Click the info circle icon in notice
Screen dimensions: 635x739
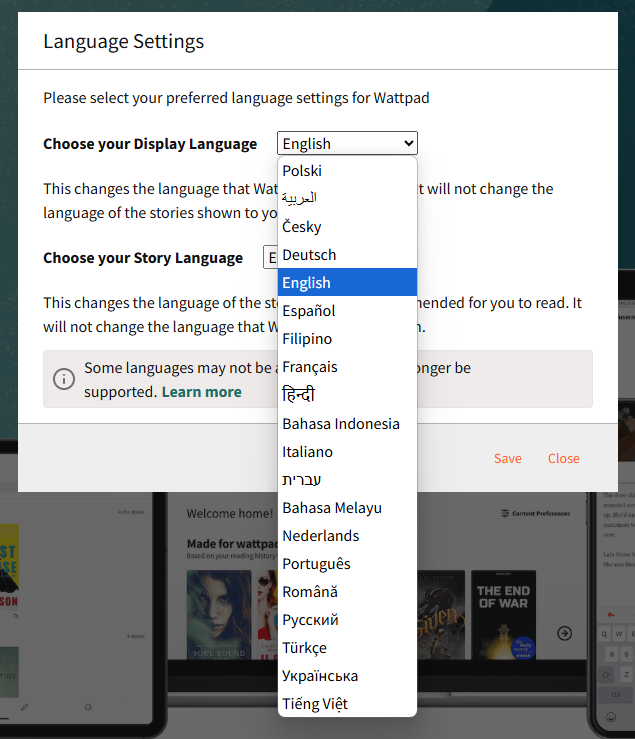tap(64, 379)
